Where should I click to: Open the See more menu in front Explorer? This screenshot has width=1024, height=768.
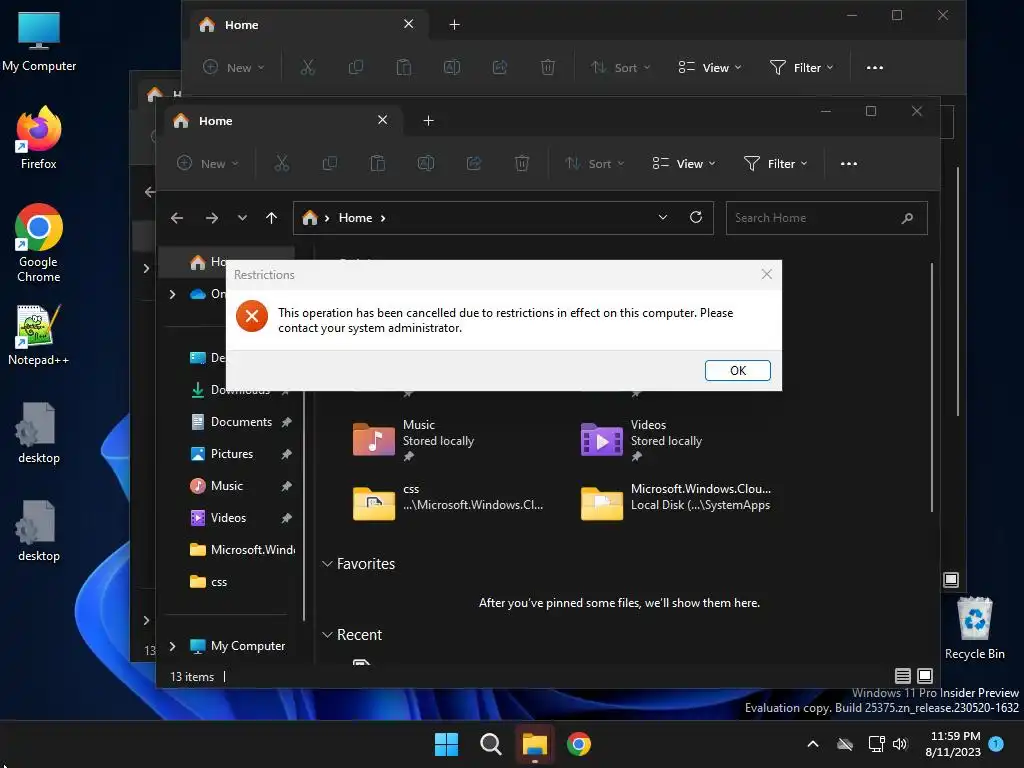coord(848,163)
